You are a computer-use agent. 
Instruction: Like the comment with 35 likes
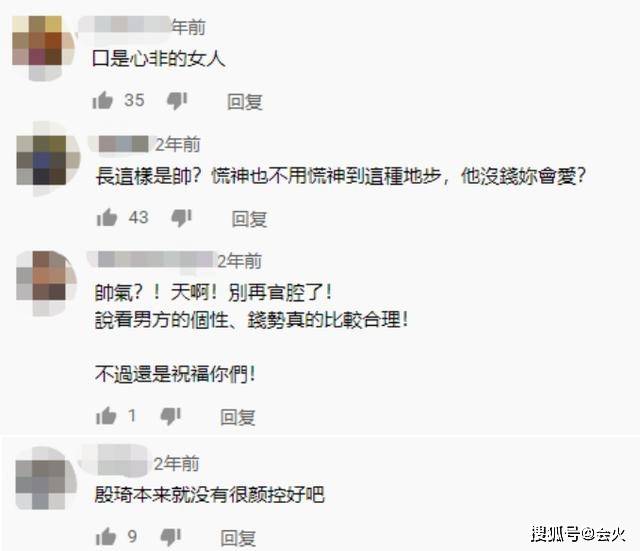[102, 100]
